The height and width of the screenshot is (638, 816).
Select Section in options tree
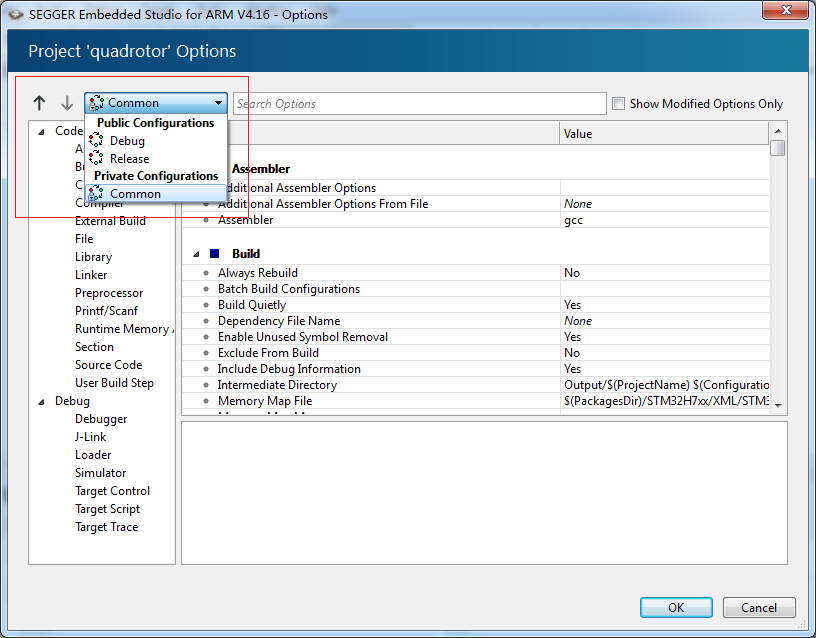coord(94,347)
